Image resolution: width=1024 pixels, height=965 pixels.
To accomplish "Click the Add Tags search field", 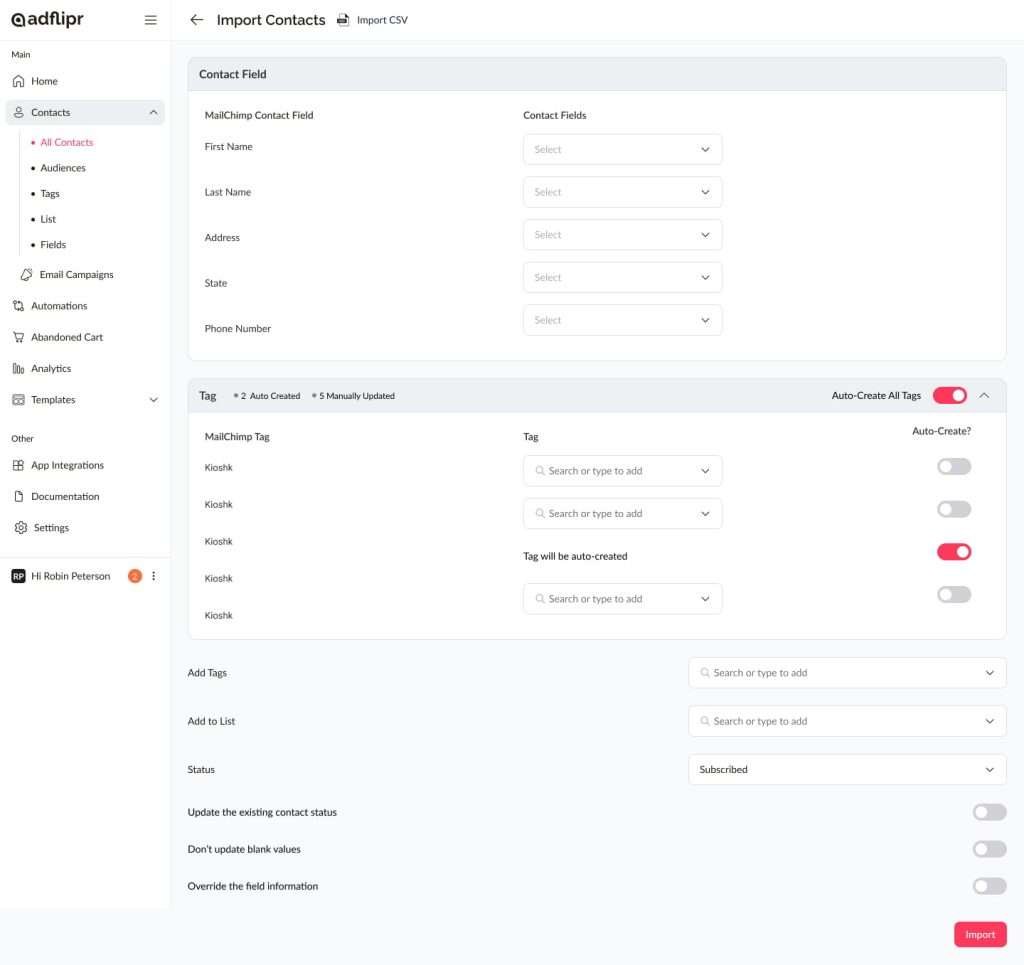I will pos(846,673).
